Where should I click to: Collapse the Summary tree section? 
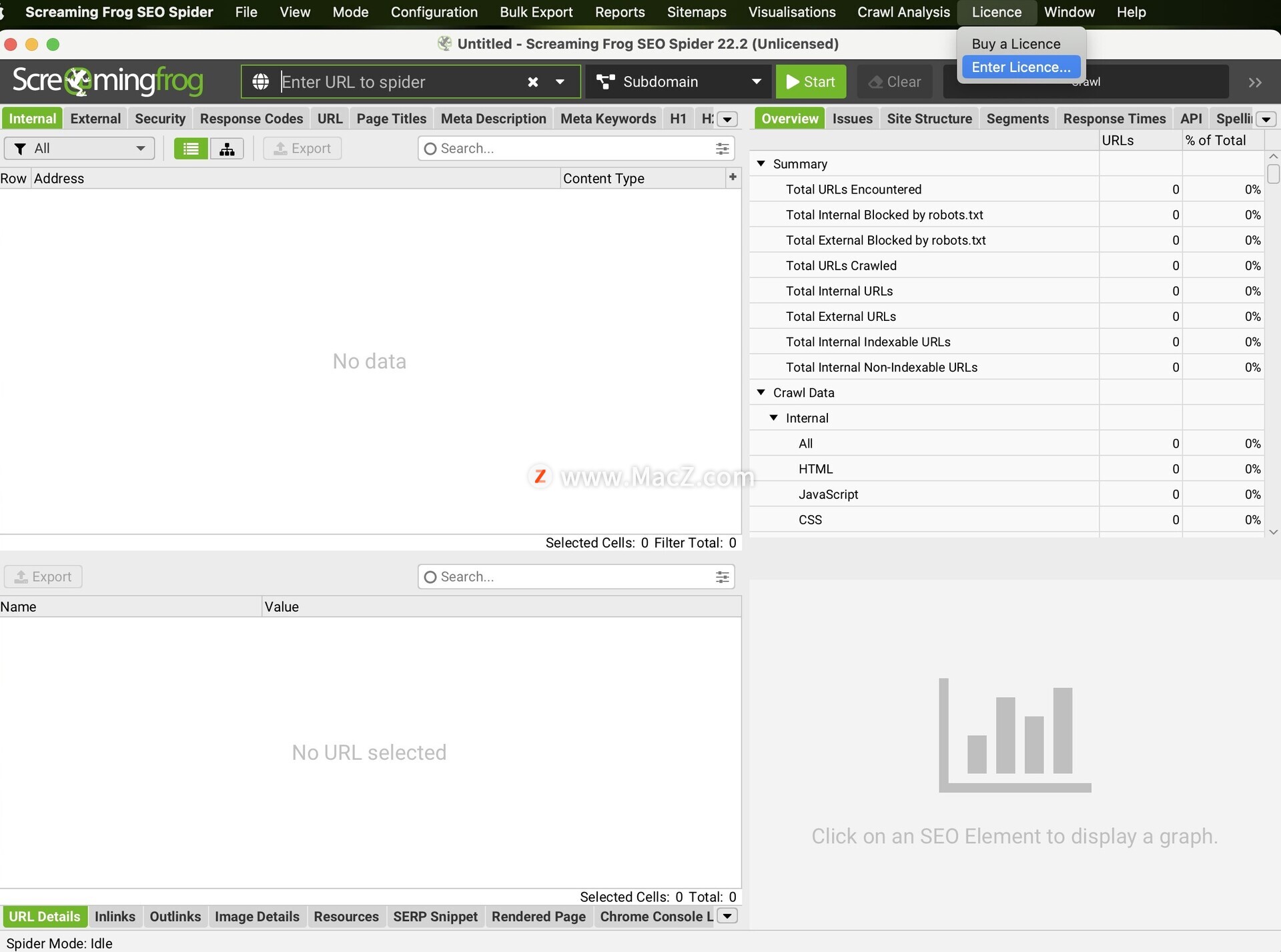(x=761, y=163)
